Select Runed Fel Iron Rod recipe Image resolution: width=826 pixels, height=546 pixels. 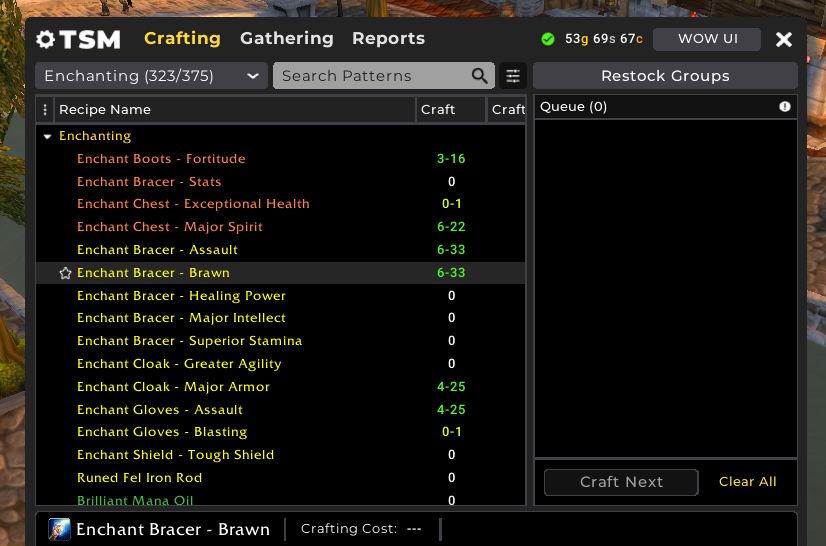click(x=280, y=477)
